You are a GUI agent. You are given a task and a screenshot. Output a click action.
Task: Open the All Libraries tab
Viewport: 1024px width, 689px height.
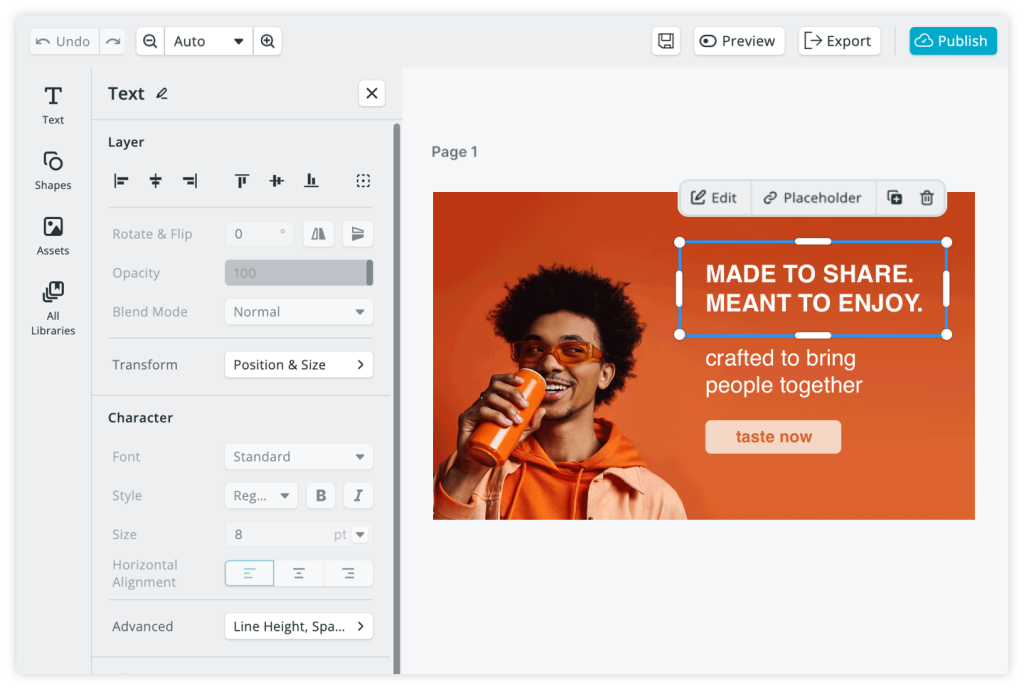(53, 308)
